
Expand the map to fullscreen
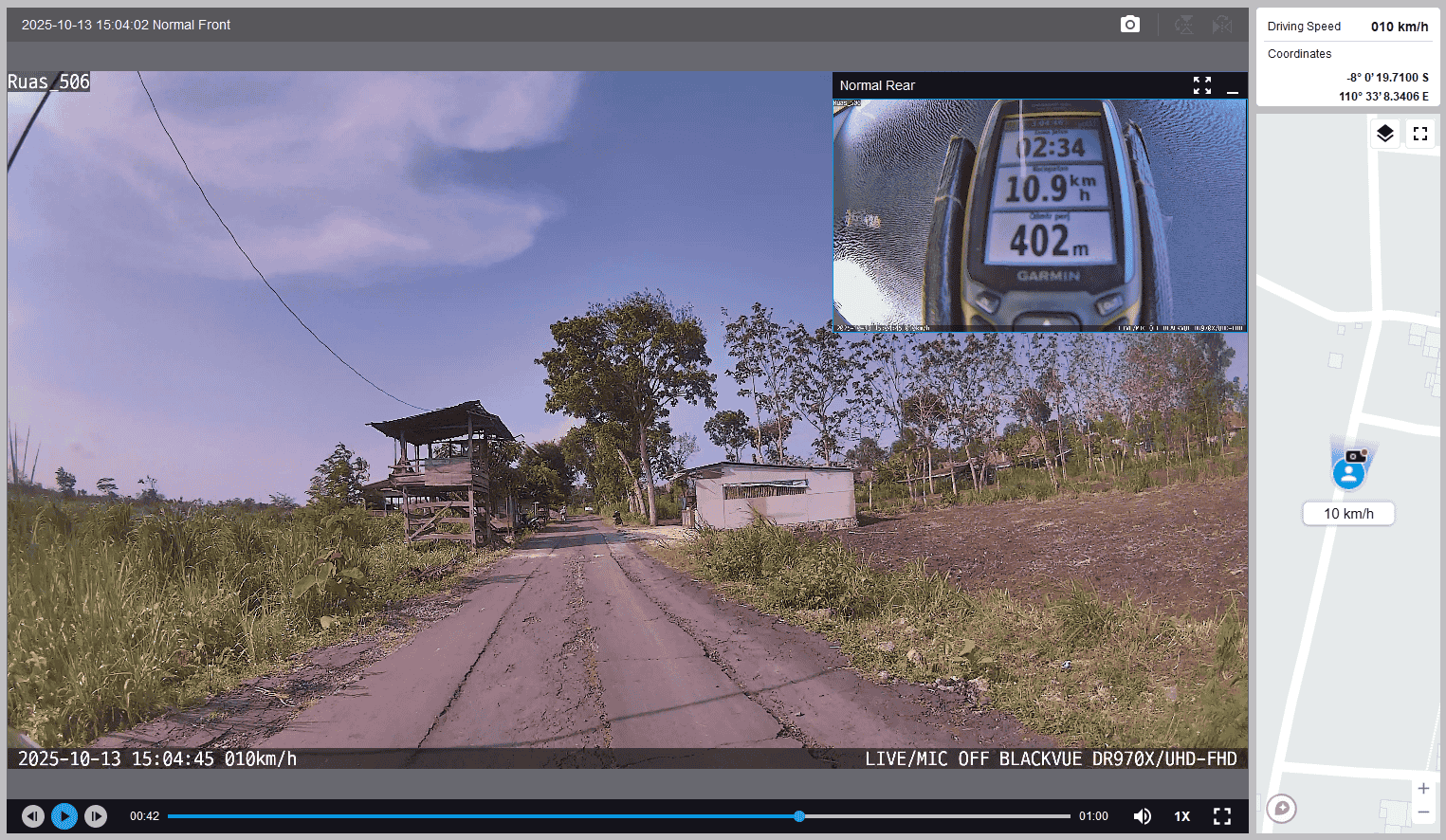click(x=1420, y=134)
